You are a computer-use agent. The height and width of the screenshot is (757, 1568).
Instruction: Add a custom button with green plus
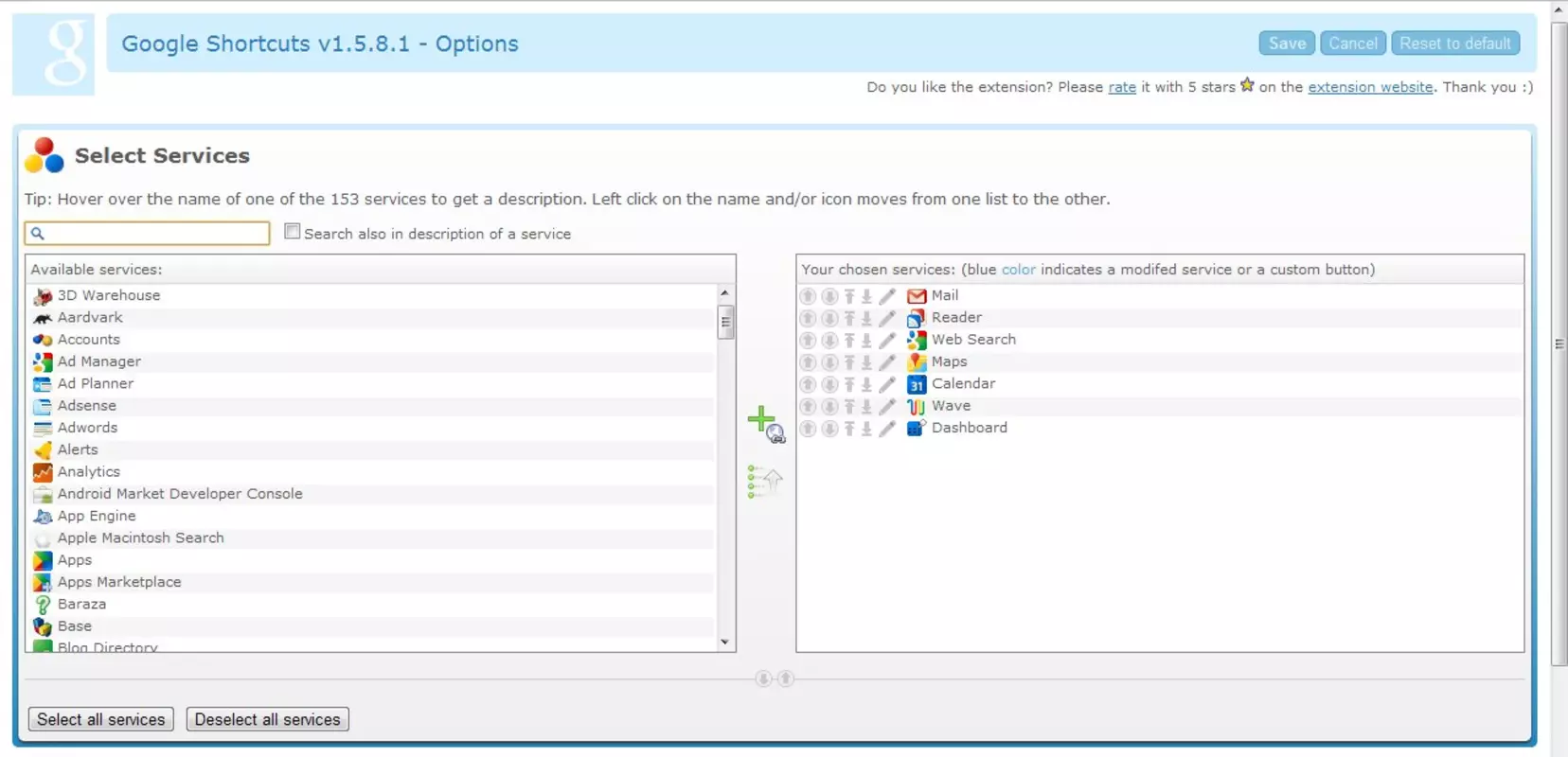(x=766, y=424)
